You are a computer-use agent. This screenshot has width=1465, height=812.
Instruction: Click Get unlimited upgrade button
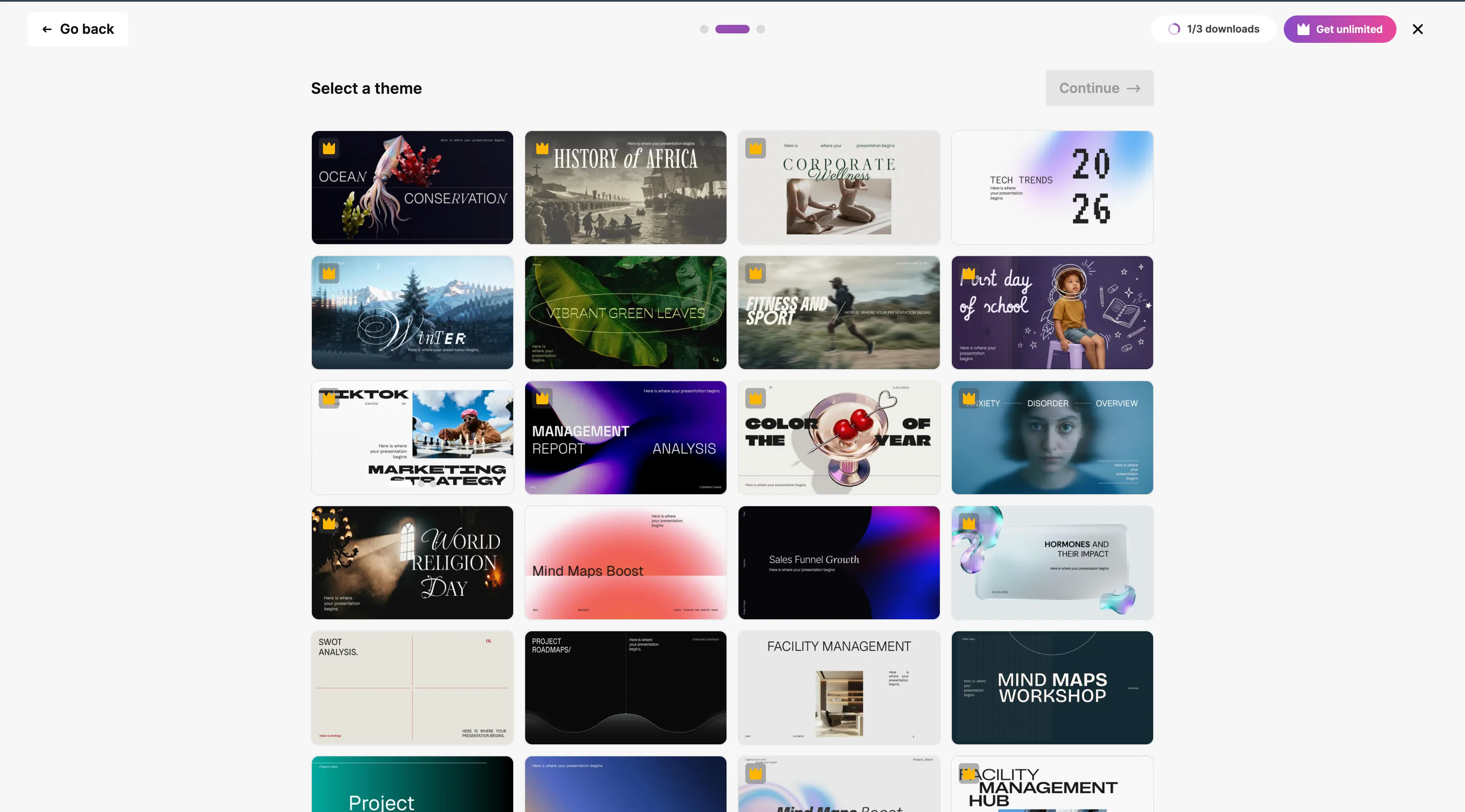pos(1339,29)
